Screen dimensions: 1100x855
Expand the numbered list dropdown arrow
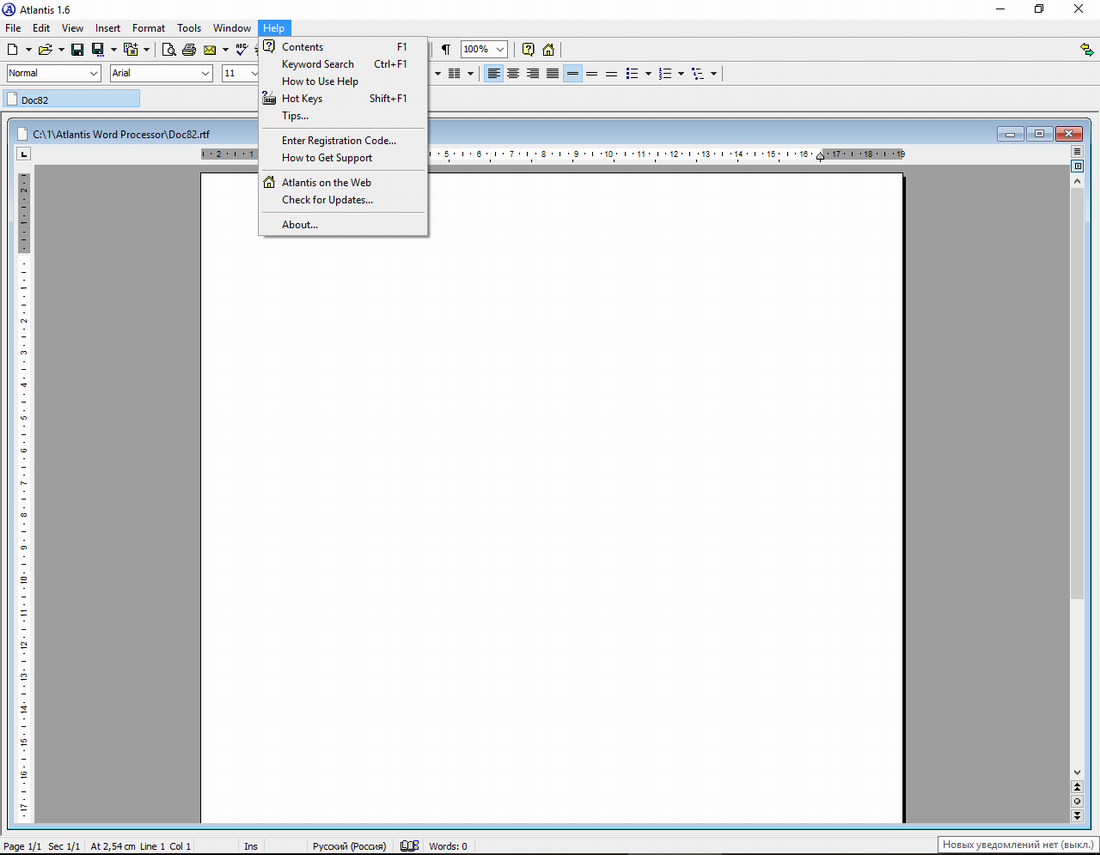click(681, 74)
